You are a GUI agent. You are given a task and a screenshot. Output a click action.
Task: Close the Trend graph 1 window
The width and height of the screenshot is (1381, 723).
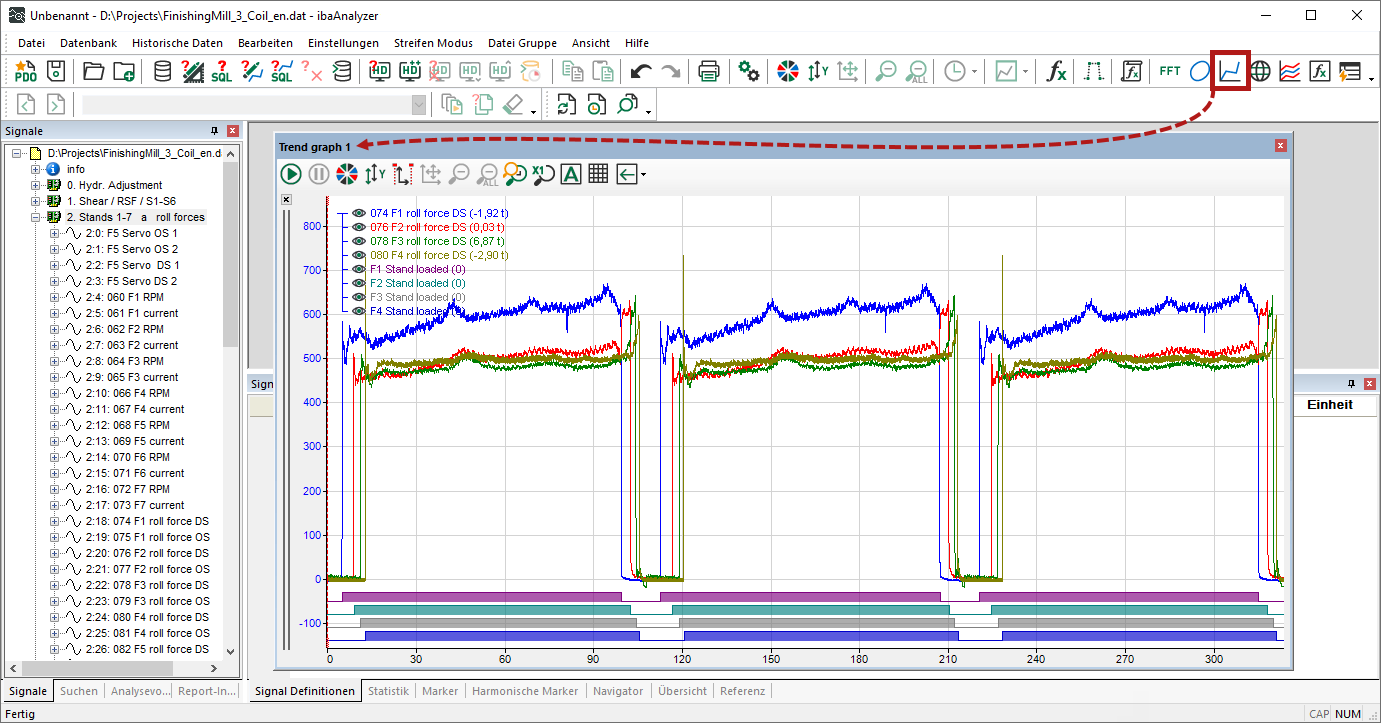[1281, 146]
